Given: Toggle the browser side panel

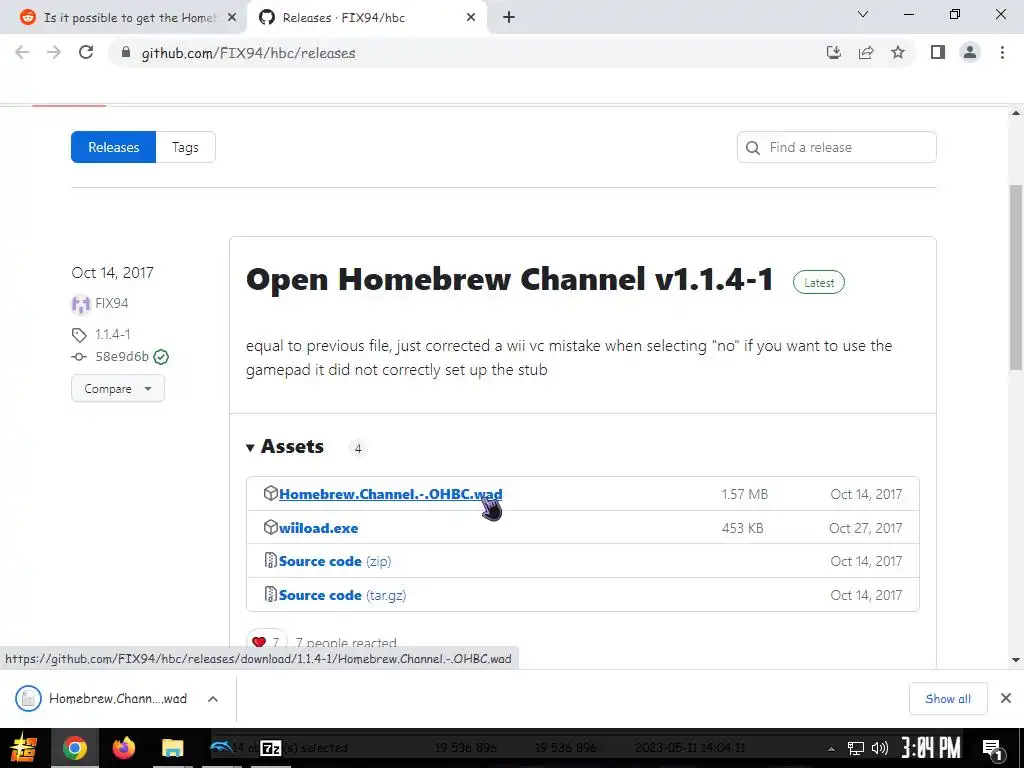Looking at the screenshot, I should [938, 53].
